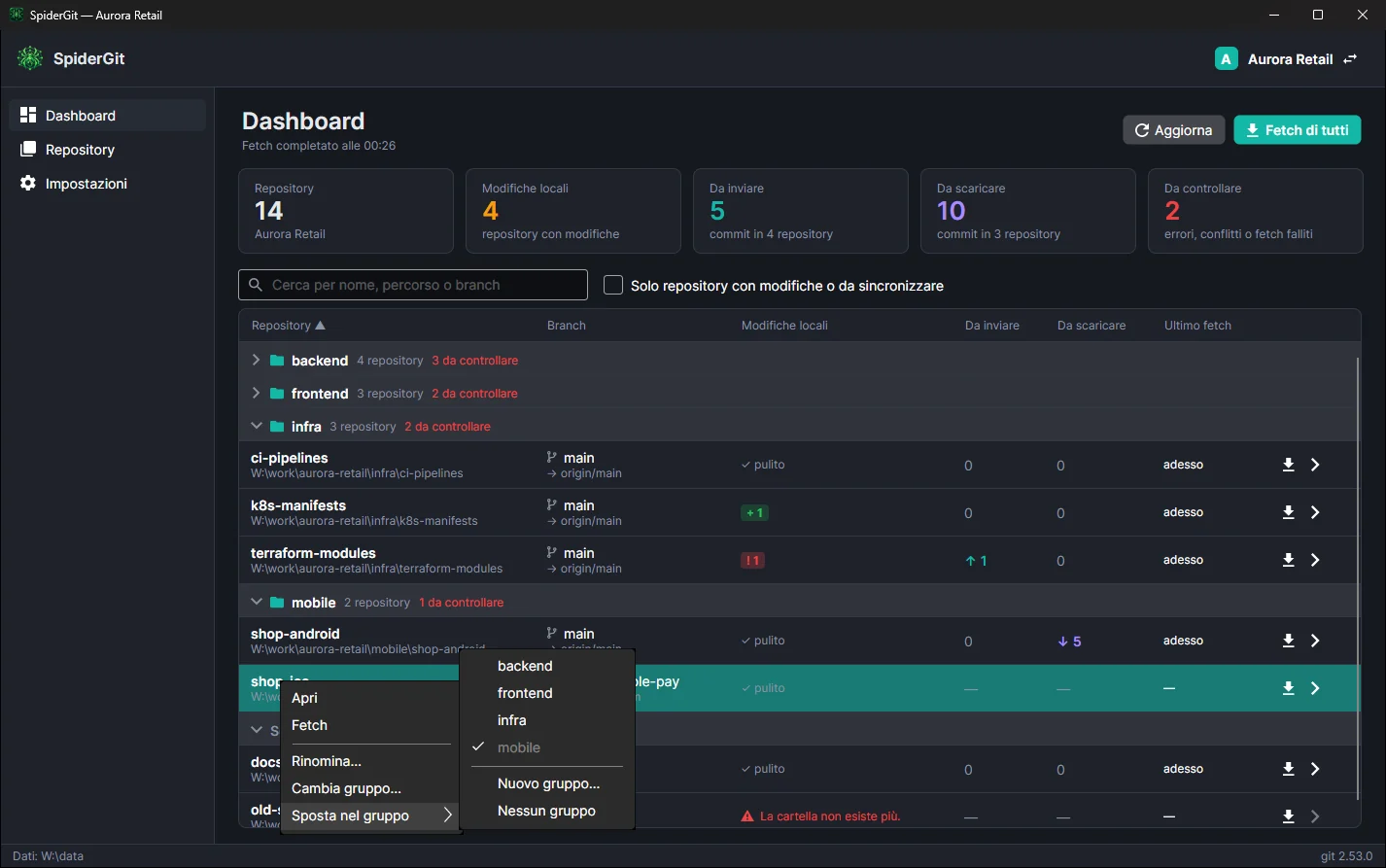Screen dimensions: 1386x868
Task: Expand the frontend group
Action: 256,393
